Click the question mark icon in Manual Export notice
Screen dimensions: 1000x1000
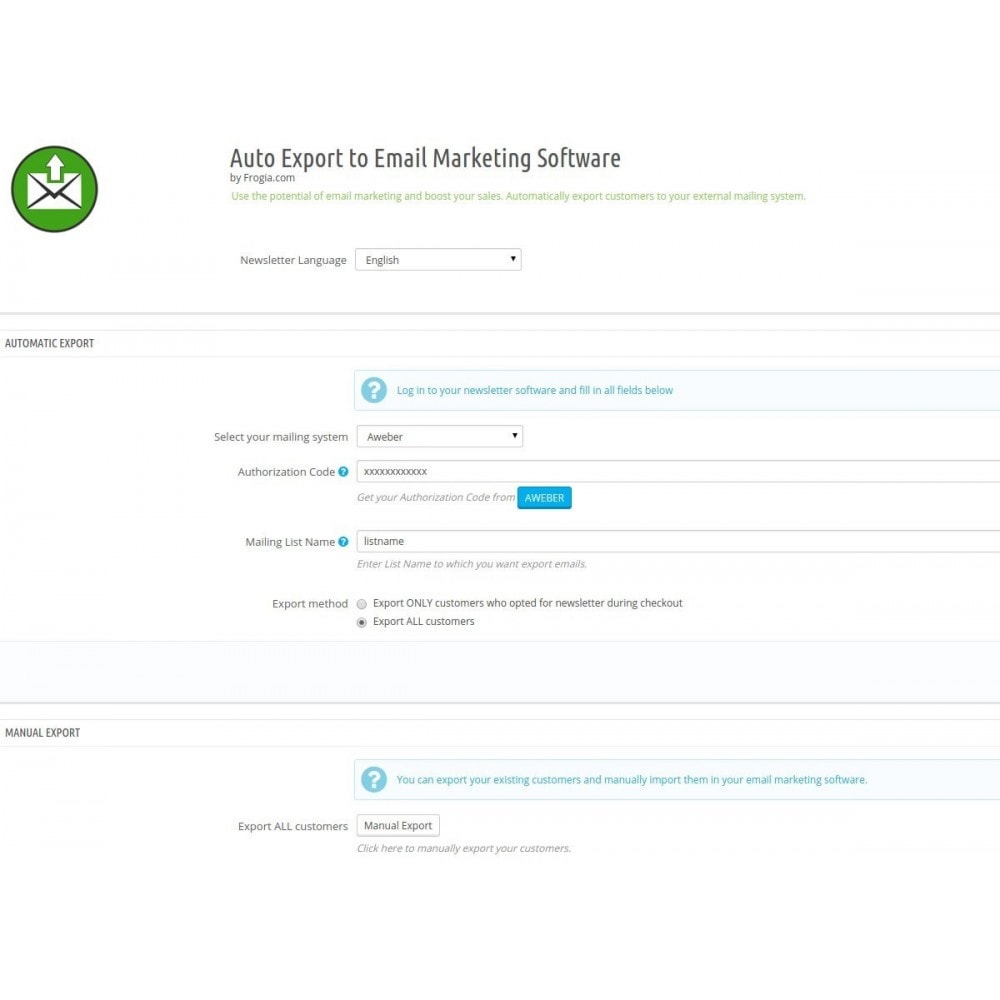coord(374,779)
